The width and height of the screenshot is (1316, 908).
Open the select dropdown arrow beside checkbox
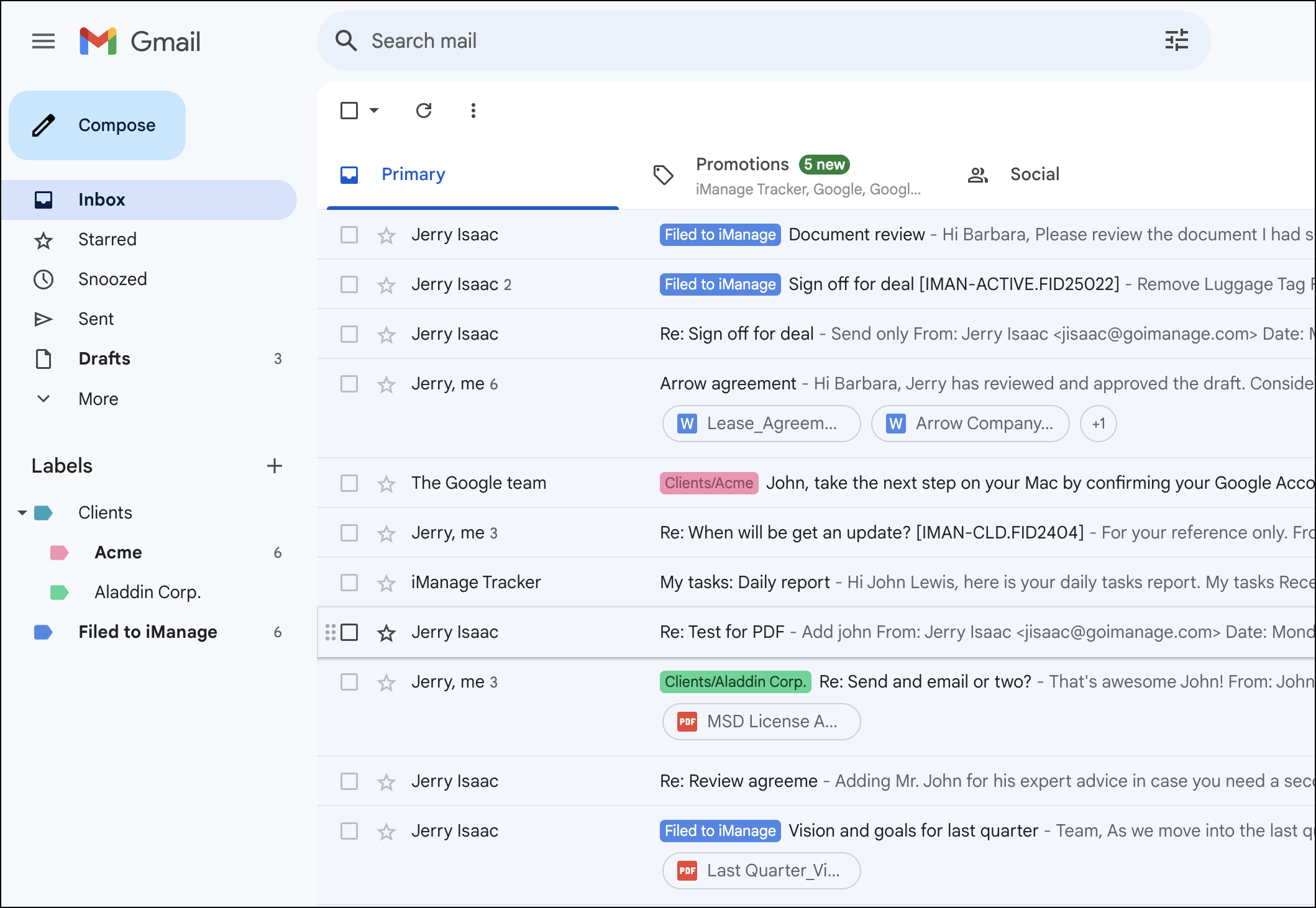pyautogui.click(x=374, y=111)
